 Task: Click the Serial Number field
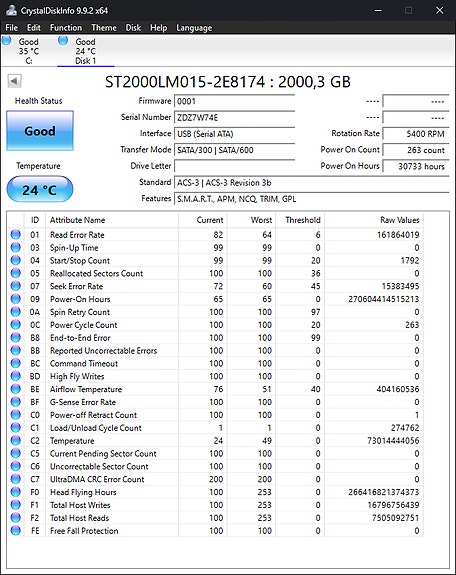point(234,118)
